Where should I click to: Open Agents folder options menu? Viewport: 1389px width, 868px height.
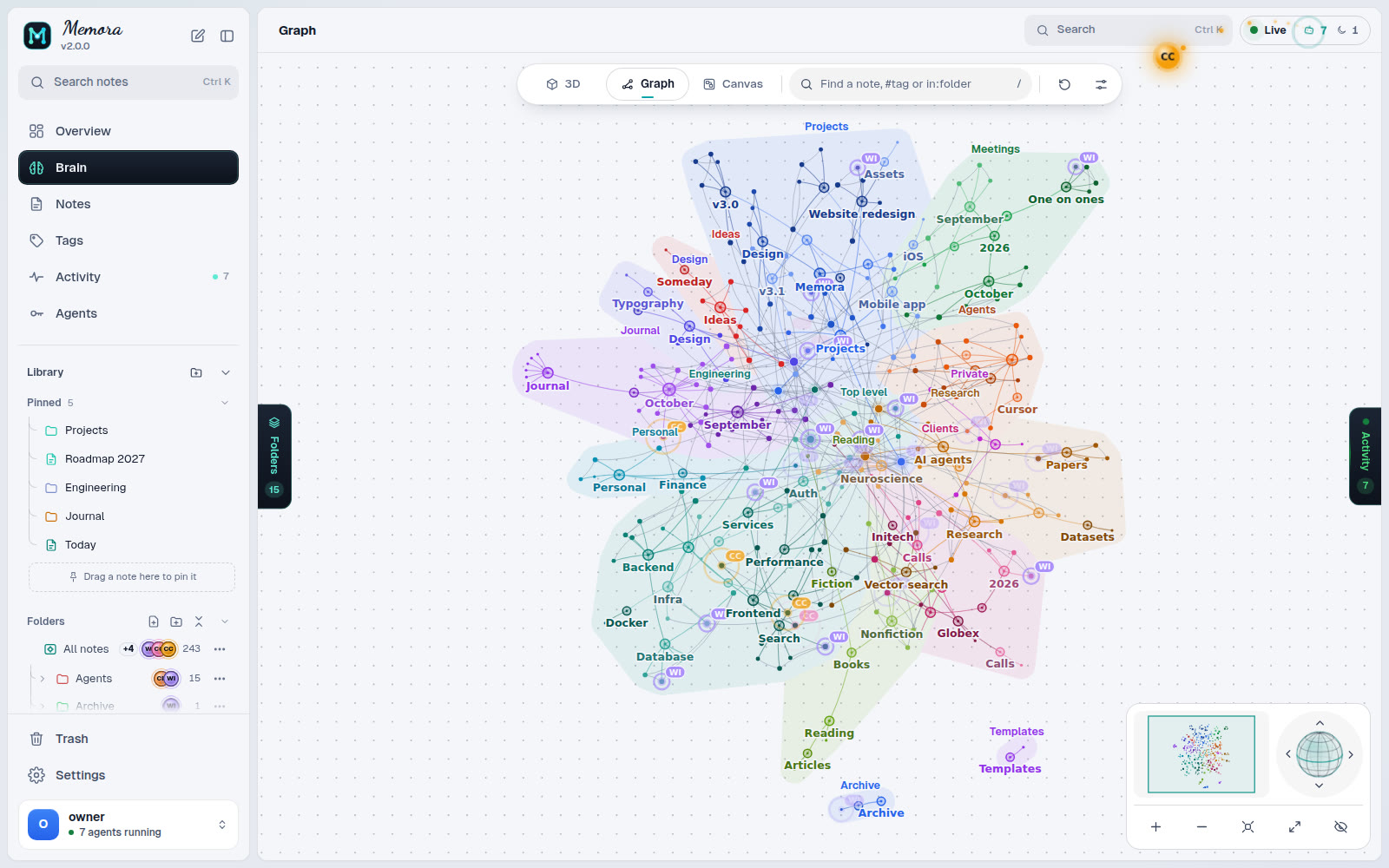point(220,679)
